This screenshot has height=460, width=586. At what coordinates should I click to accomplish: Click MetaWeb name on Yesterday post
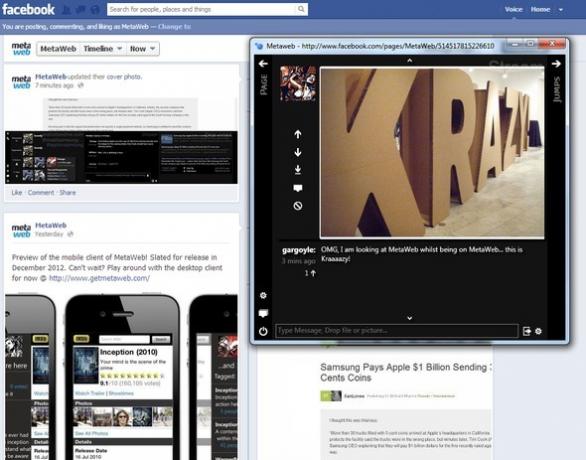pos(51,225)
